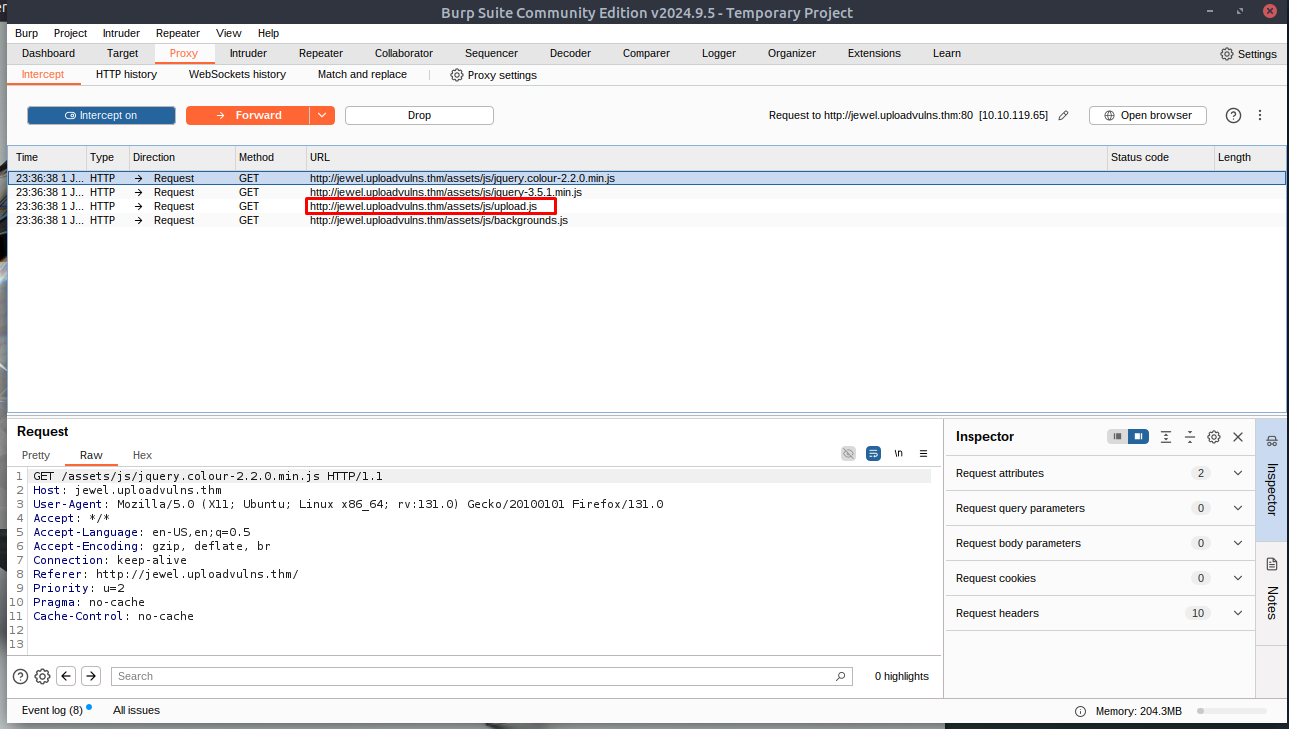Viewport: 1289px width, 729px height.
Task: Click the memory info icon in status bar
Action: pos(1080,711)
